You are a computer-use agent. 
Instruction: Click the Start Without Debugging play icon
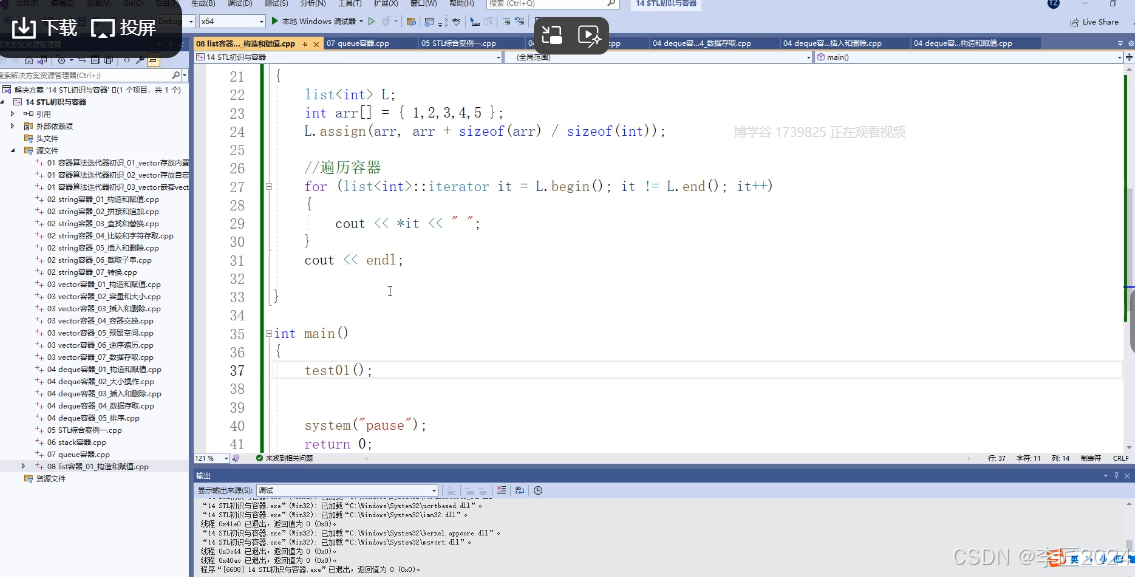coord(371,21)
